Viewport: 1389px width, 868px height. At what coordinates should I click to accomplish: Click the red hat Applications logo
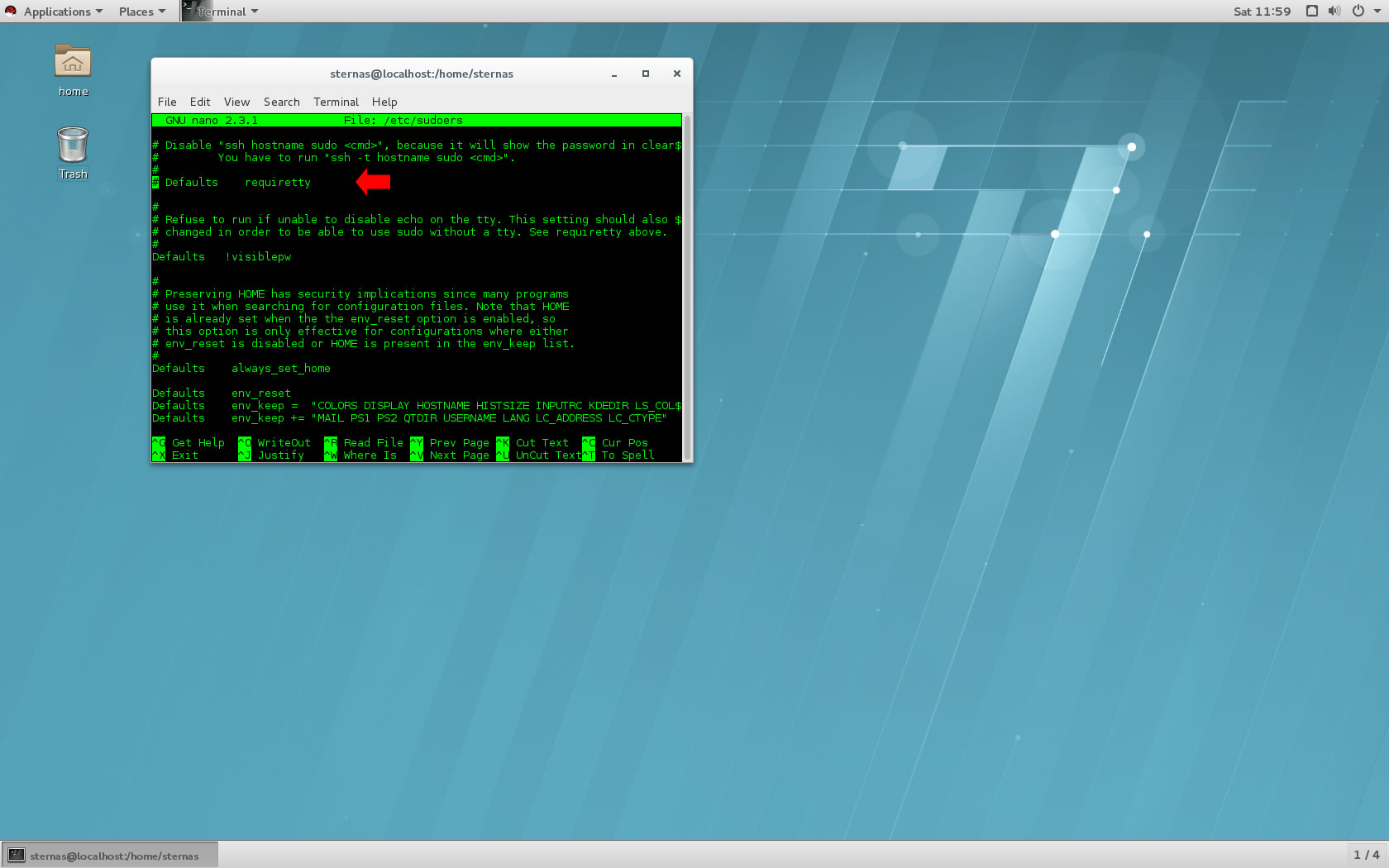[11, 11]
